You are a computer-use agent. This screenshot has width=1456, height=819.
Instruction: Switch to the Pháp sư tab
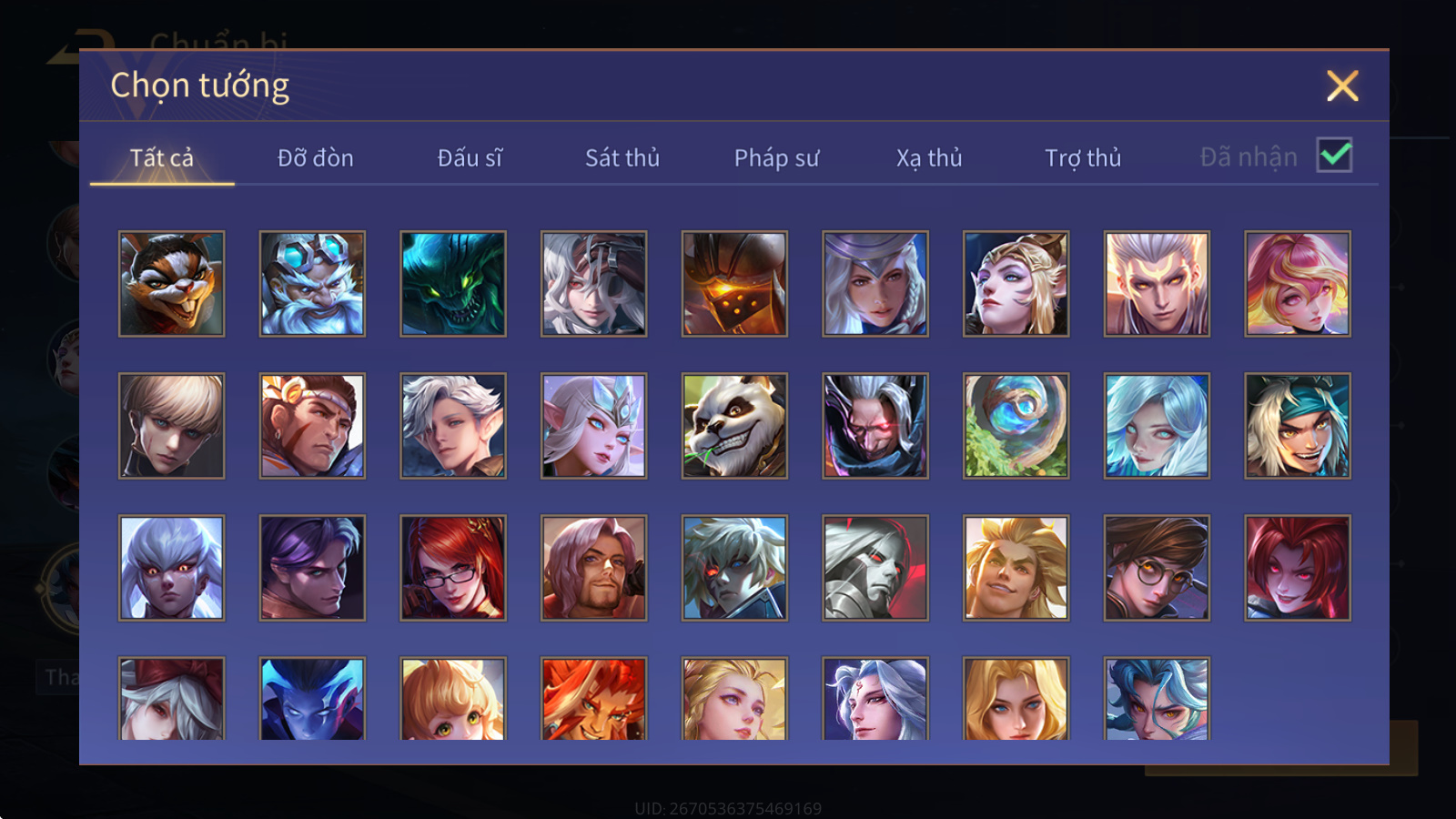click(x=776, y=158)
